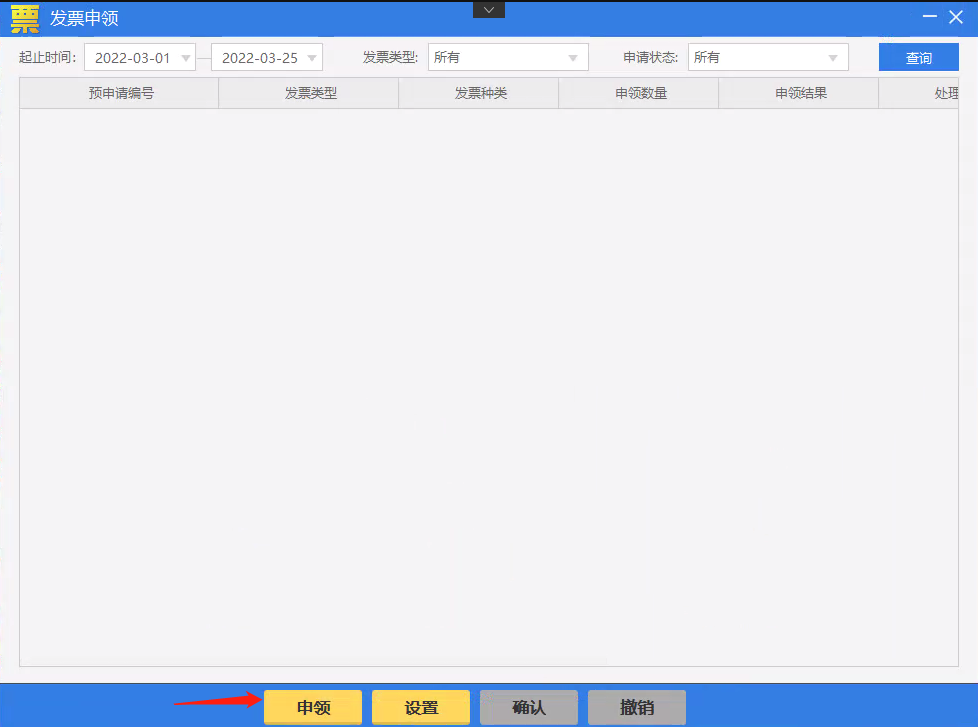Sort by 申领数量 column header
978x727 pixels.
tap(639, 94)
